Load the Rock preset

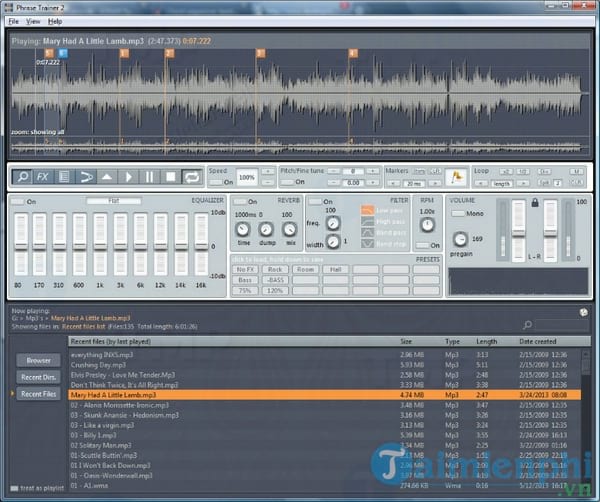tap(276, 270)
